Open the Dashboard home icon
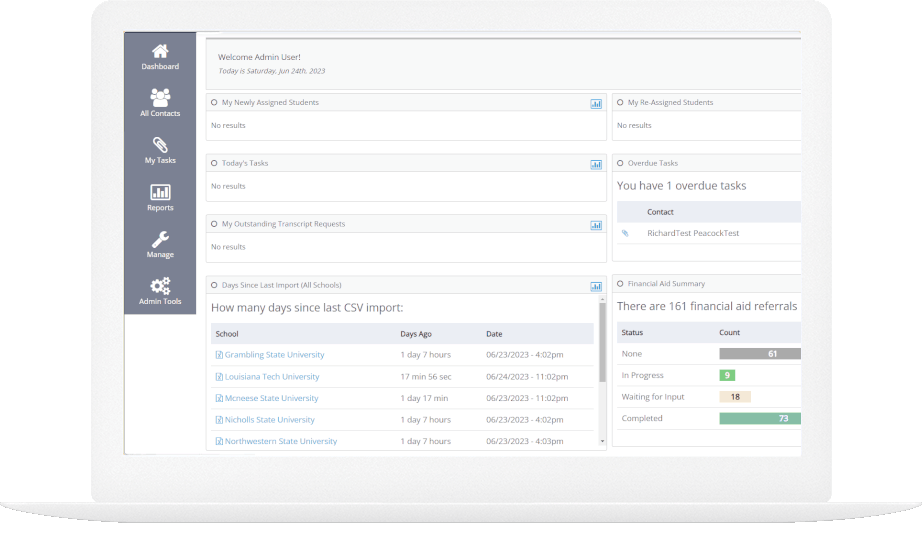Viewport: 922px width, 544px height. tap(160, 52)
